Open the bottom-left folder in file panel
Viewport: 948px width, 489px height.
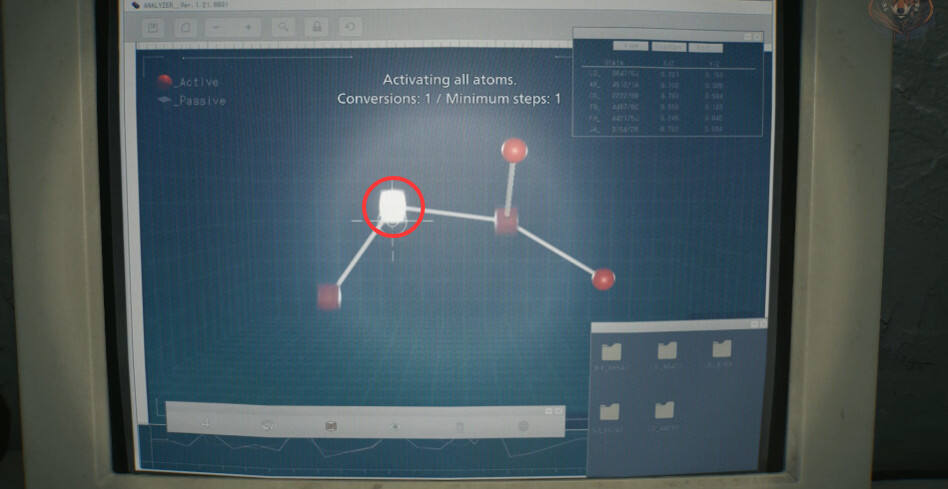[610, 411]
